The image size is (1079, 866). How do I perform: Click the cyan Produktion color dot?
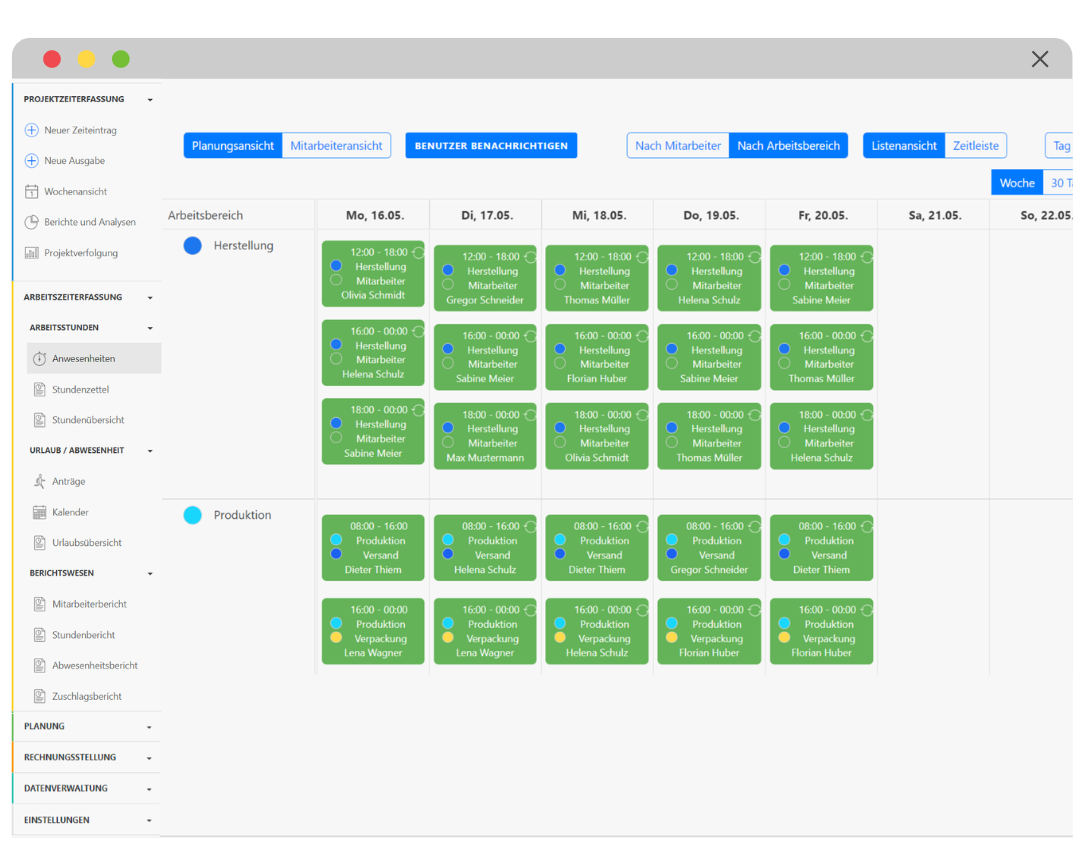[x=193, y=515]
